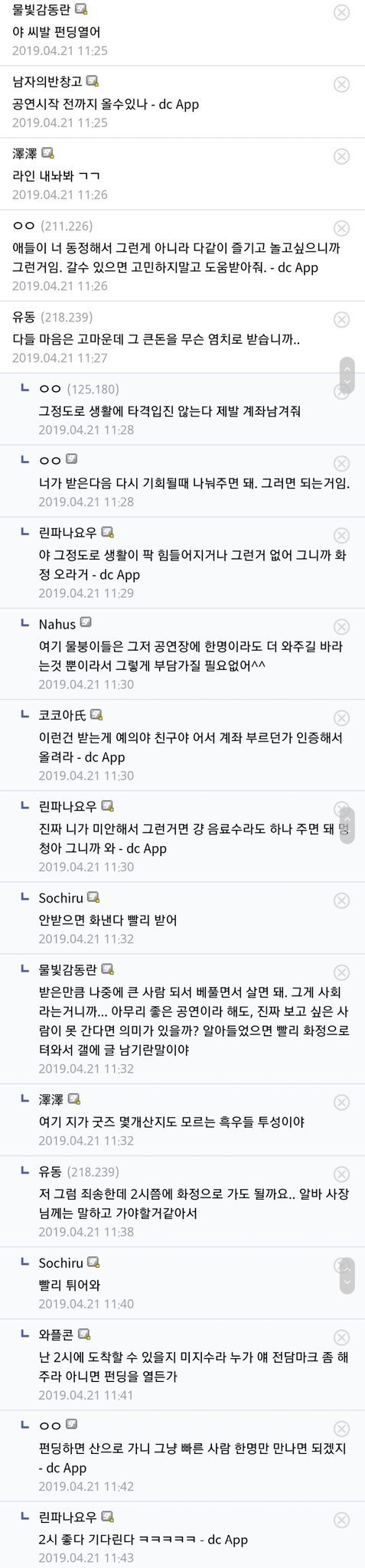Click gallog icon beside 린파나요우 at 11:29
The height and width of the screenshot is (1568, 365).
pyautogui.click(x=107, y=532)
